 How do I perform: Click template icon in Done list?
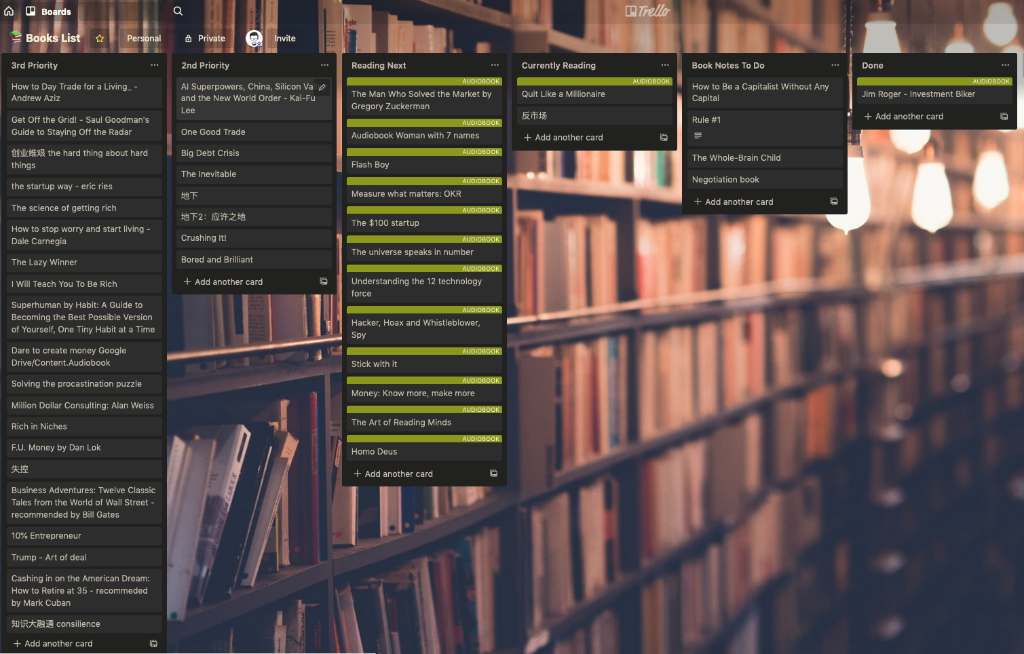tap(1004, 117)
